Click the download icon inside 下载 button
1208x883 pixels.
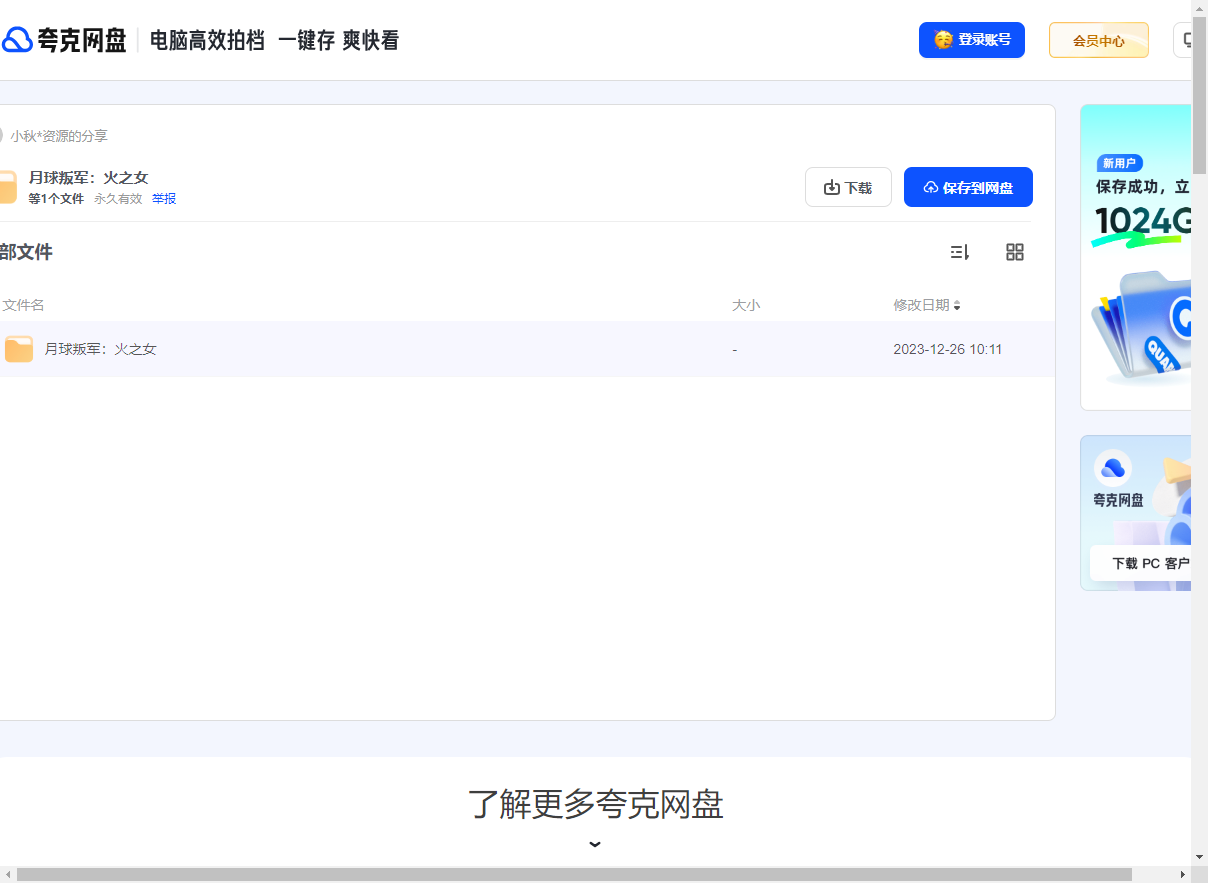(x=831, y=188)
